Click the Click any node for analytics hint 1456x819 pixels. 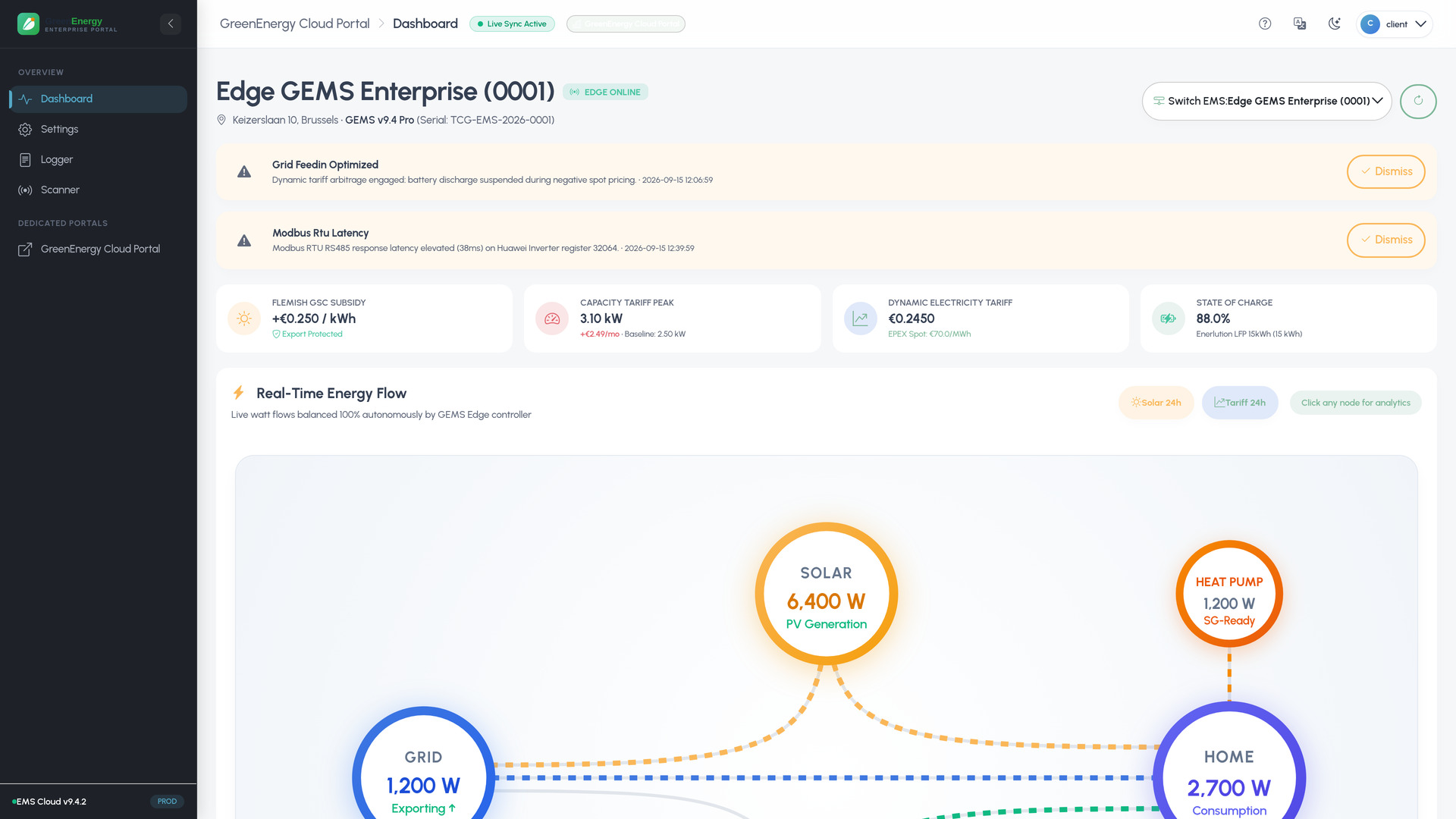click(x=1356, y=403)
